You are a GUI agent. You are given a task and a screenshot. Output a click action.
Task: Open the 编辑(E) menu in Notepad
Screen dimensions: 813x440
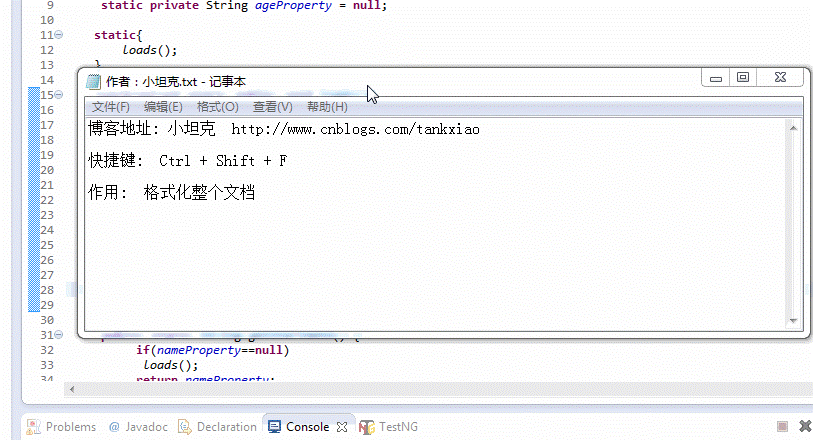point(163,107)
